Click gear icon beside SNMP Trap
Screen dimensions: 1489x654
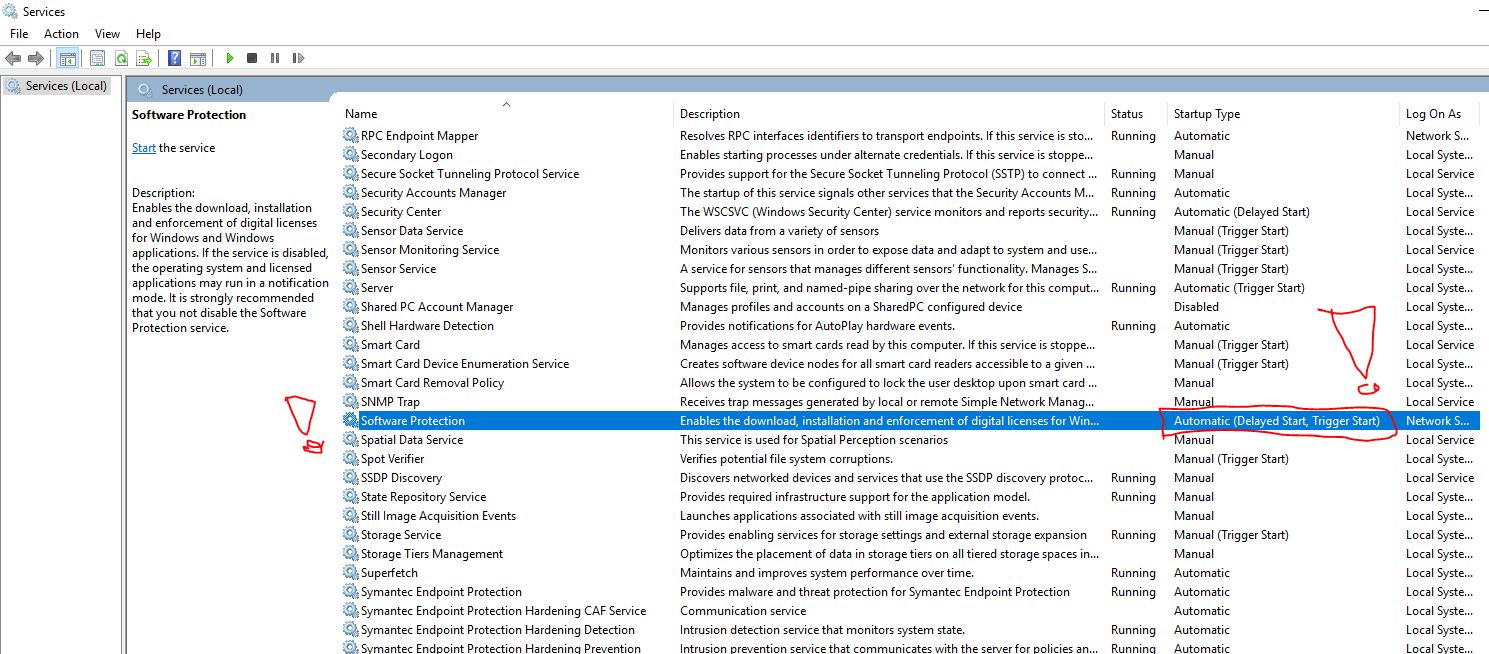[x=350, y=401]
